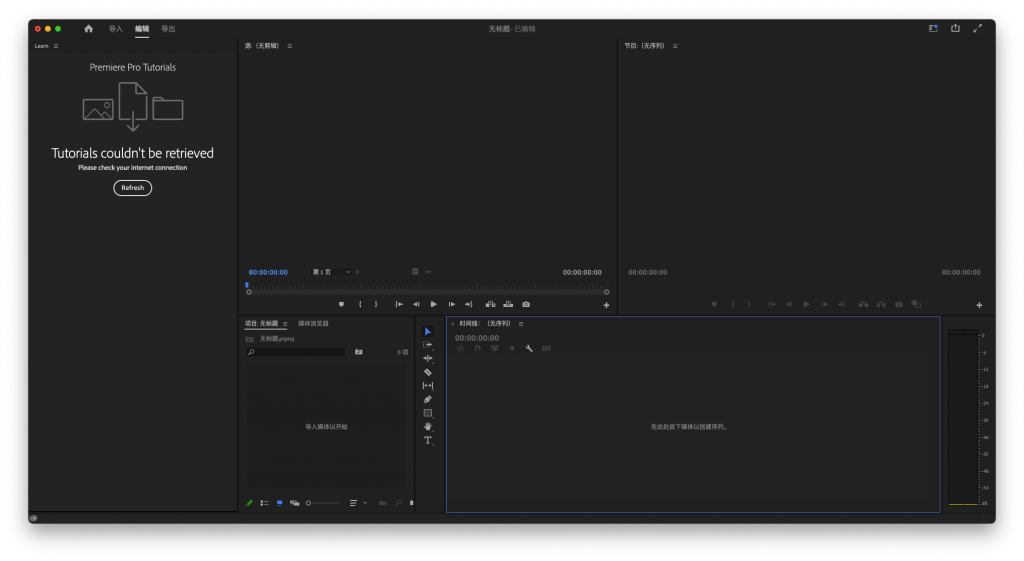Add marker in source monitor
This screenshot has width=1024, height=561.
[341, 304]
